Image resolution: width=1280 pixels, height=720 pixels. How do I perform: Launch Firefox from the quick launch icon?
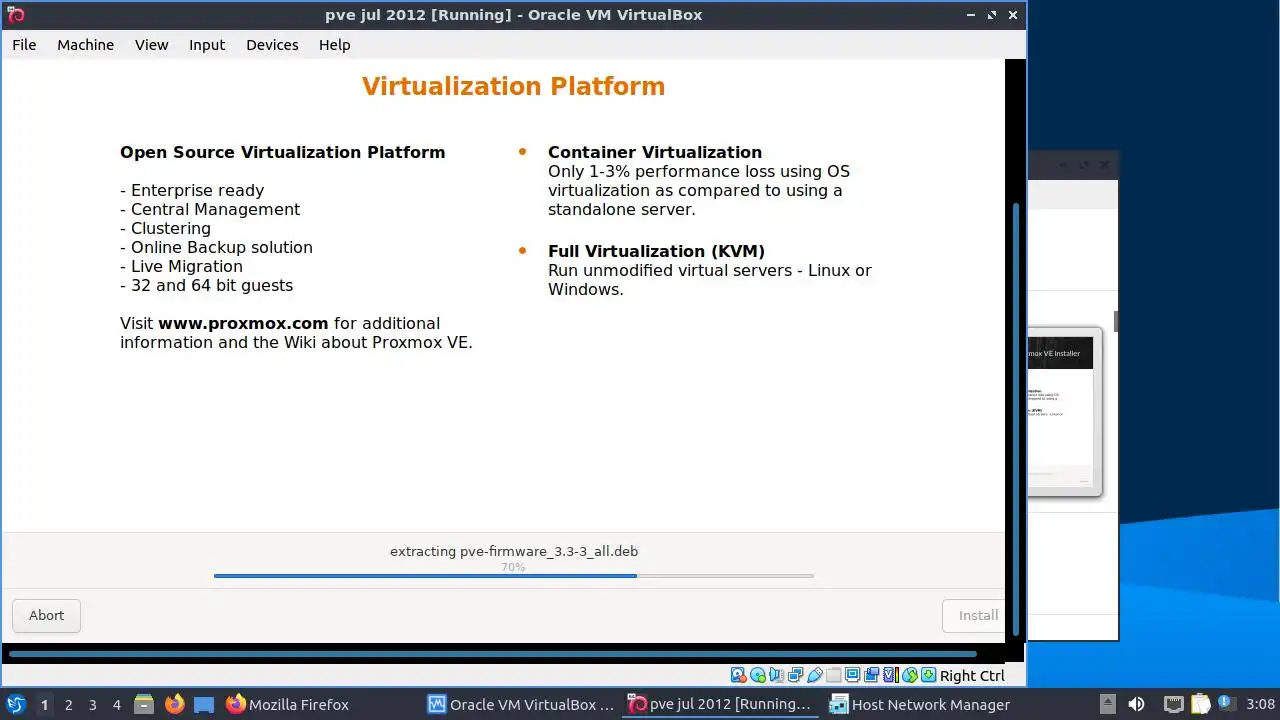[174, 704]
